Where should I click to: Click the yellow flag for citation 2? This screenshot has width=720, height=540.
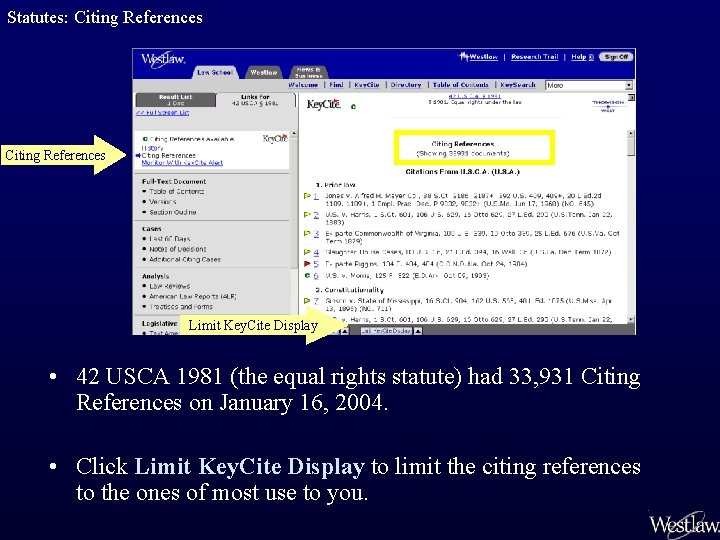(x=307, y=214)
